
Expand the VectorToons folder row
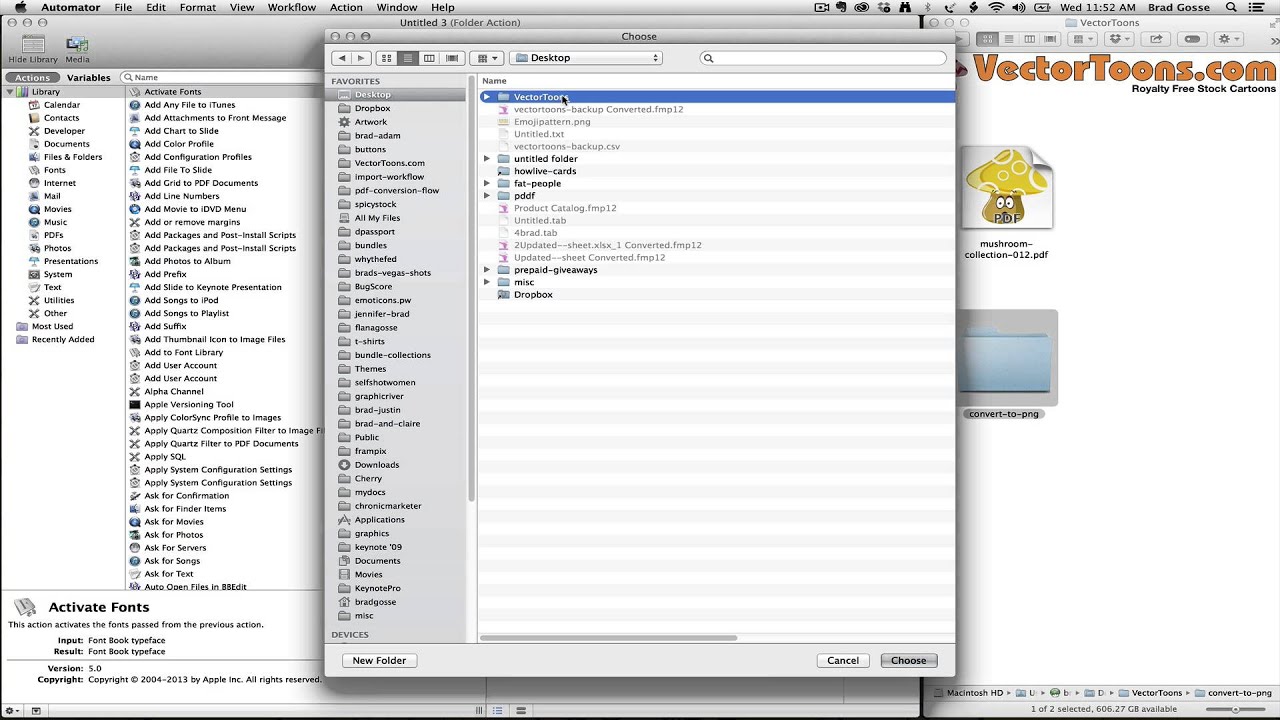487,97
